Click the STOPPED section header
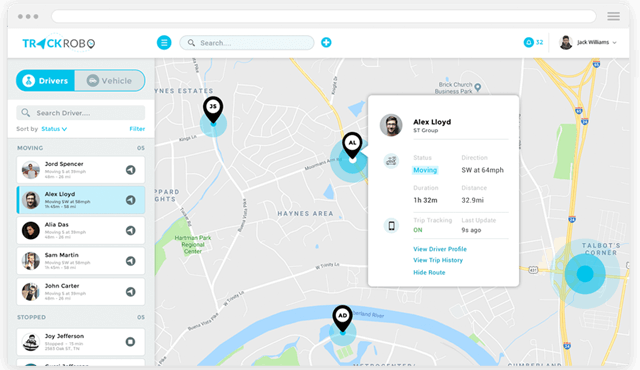The image size is (640, 370). 31,317
